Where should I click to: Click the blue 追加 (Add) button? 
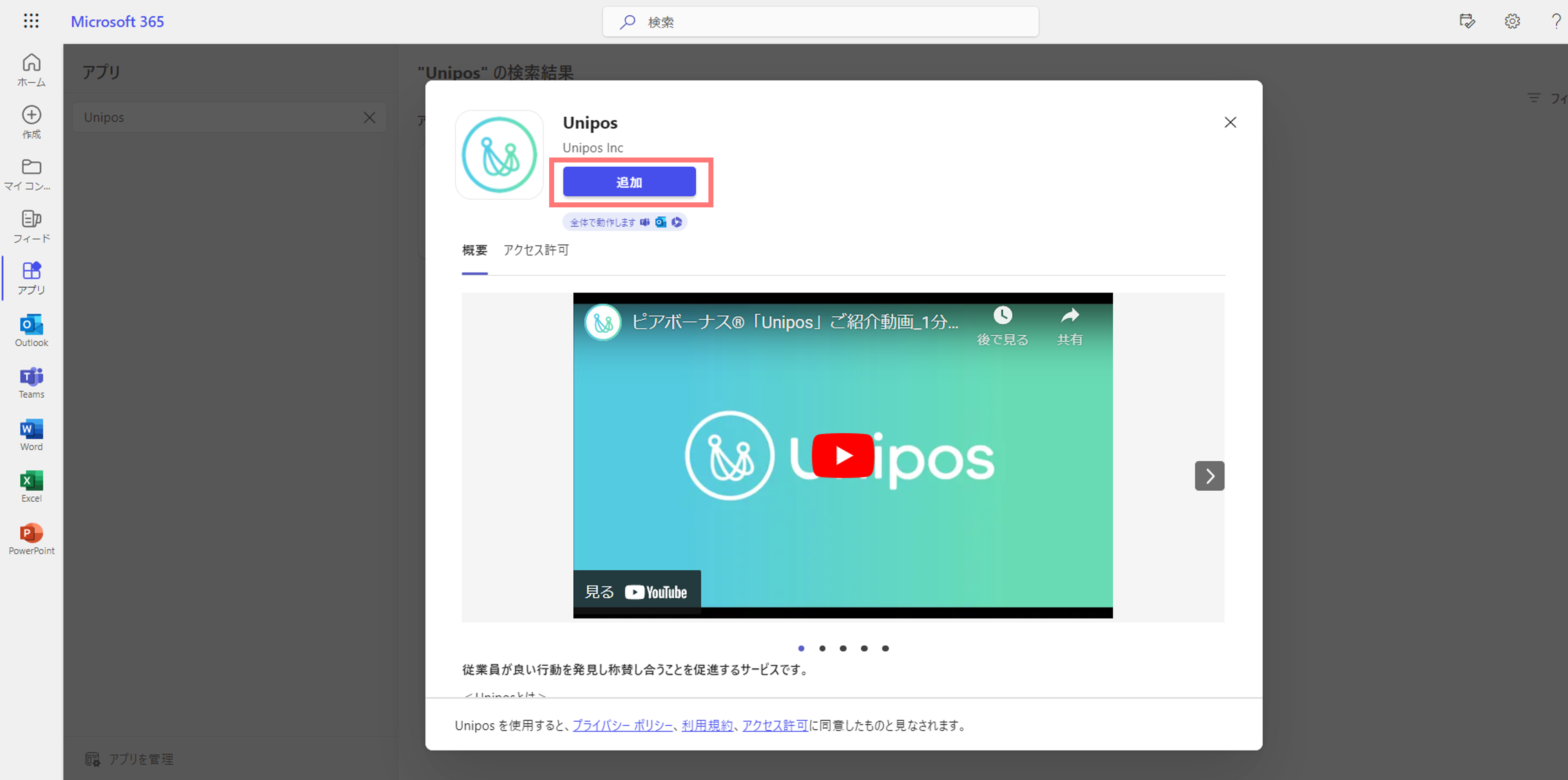coord(629,182)
